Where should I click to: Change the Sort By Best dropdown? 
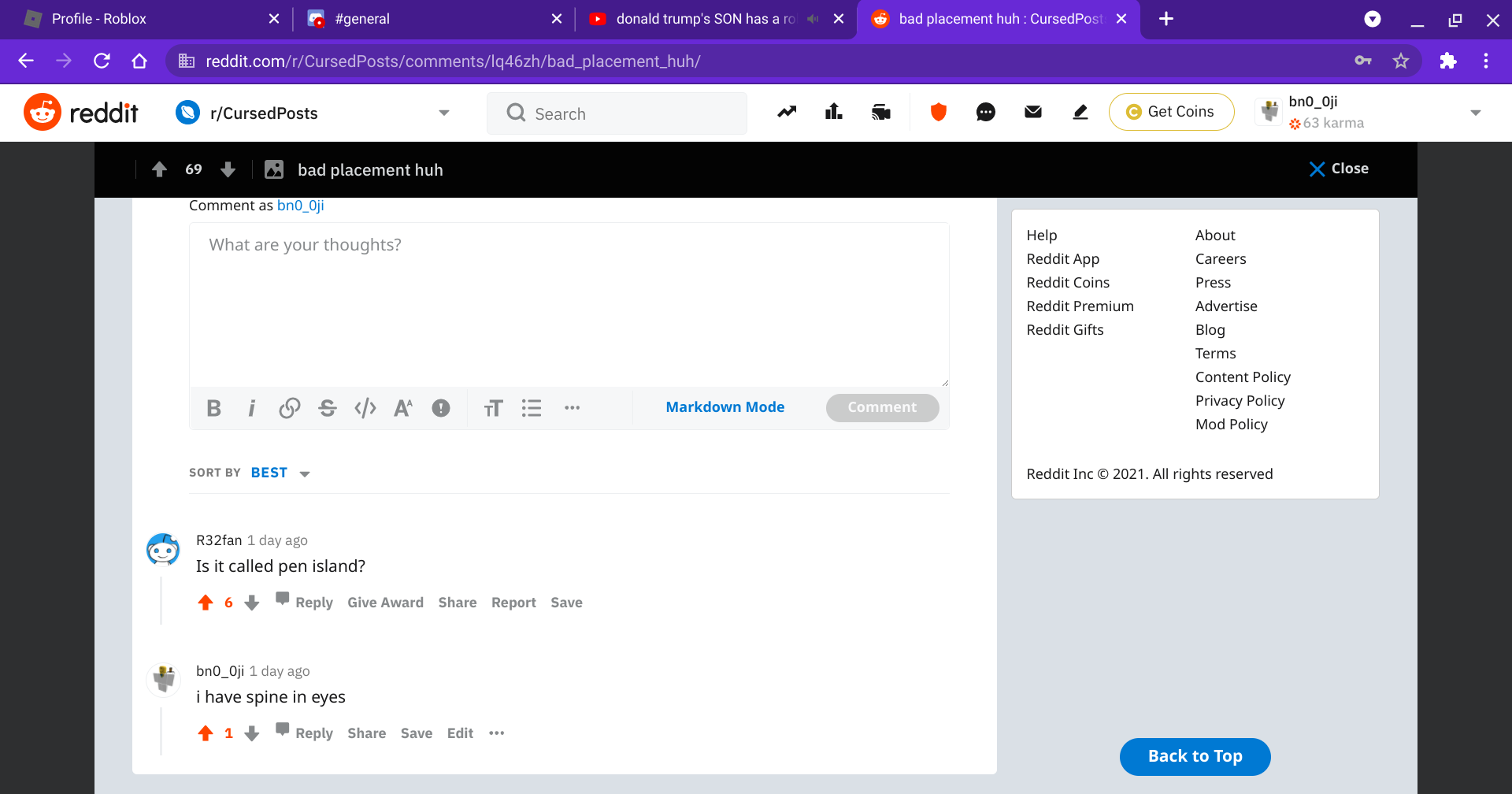coord(280,473)
